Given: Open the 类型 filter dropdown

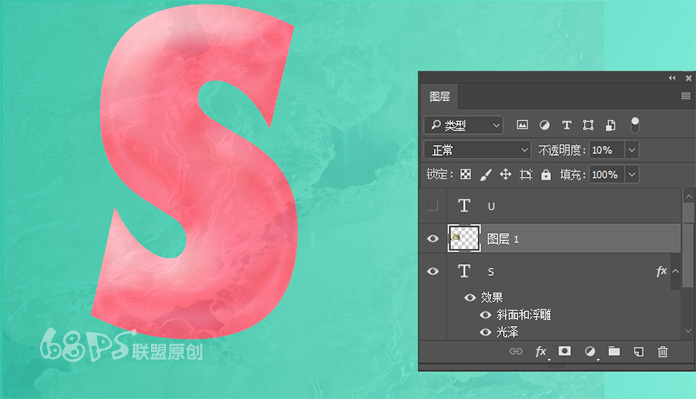Looking at the screenshot, I should point(463,125).
